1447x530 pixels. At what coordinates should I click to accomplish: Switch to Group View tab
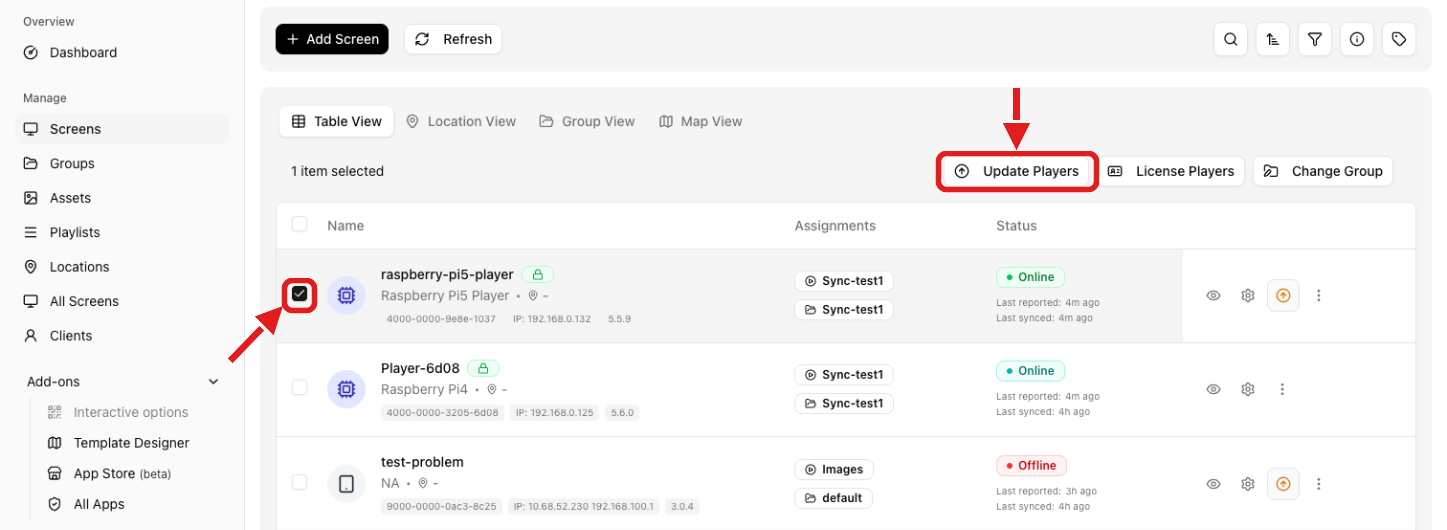click(587, 121)
